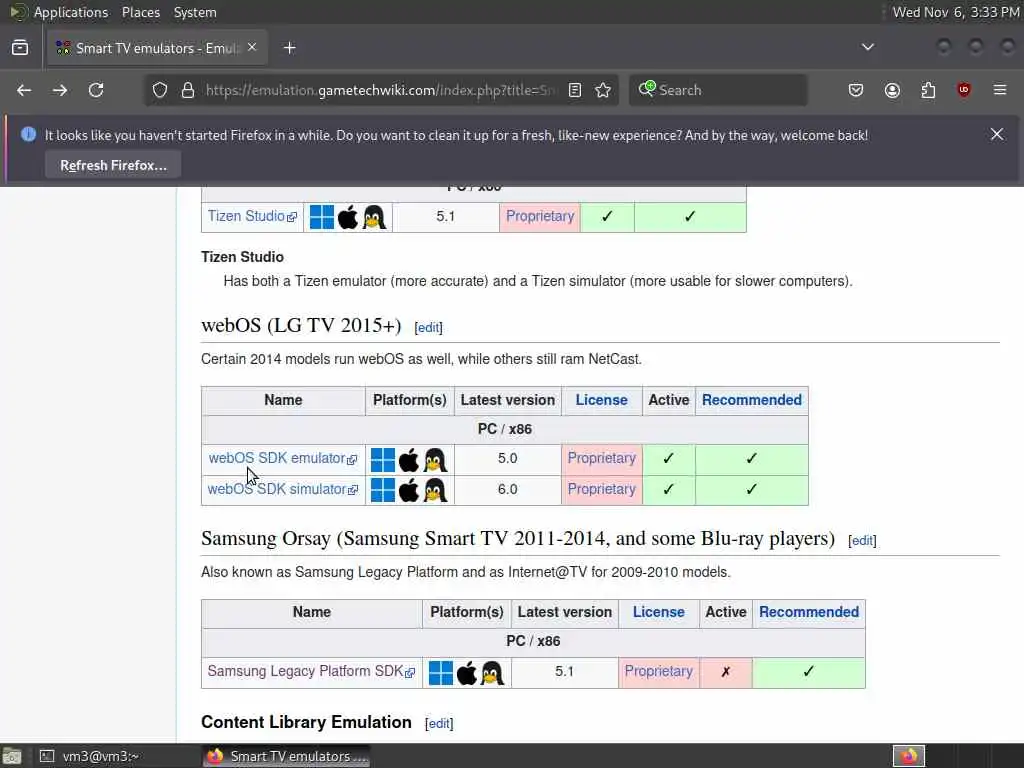Open the Samsung Legacy Platform SDK link
This screenshot has width=1024, height=768.
tap(311, 671)
